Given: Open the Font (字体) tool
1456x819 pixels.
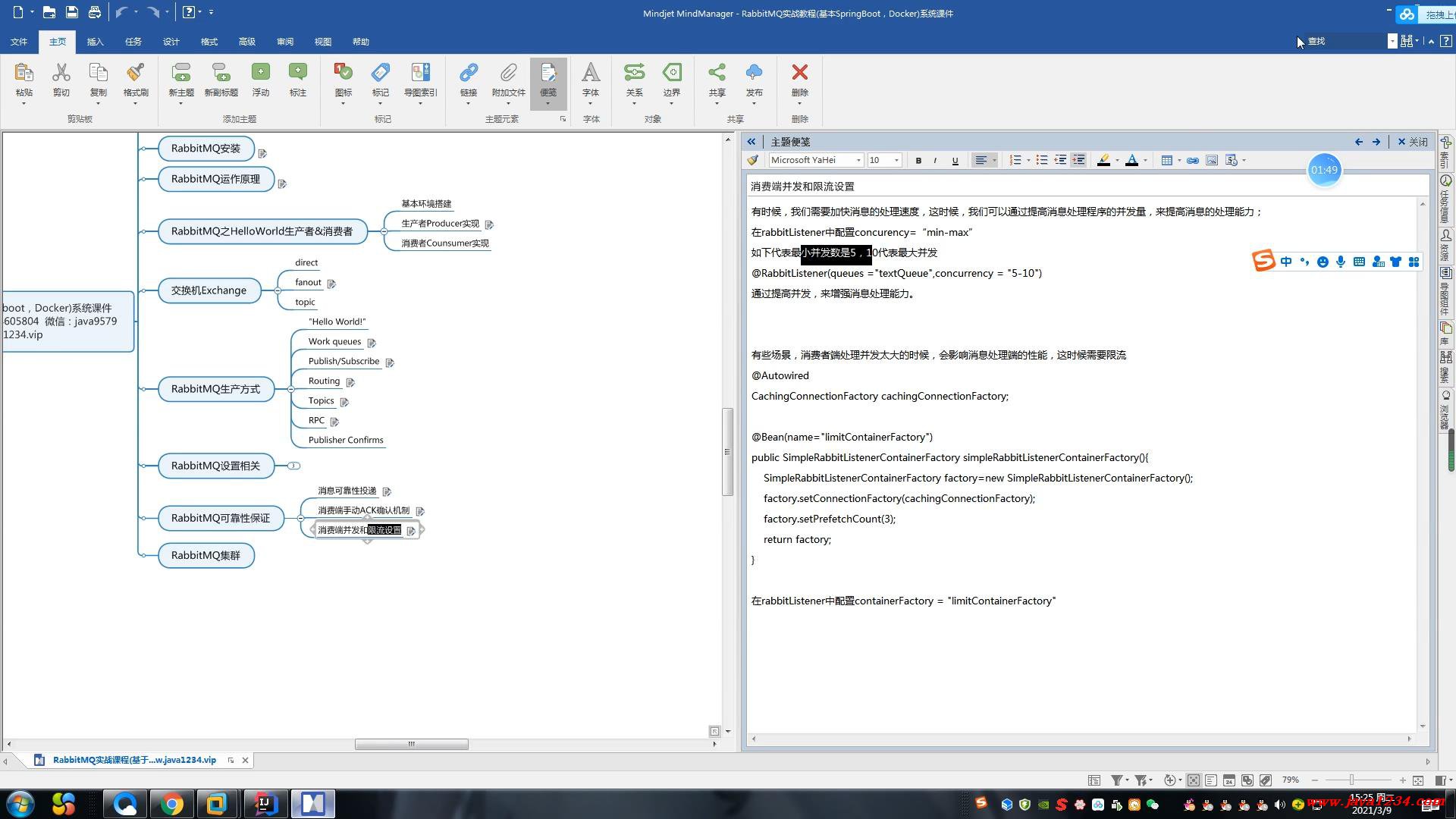Looking at the screenshot, I should [x=590, y=73].
